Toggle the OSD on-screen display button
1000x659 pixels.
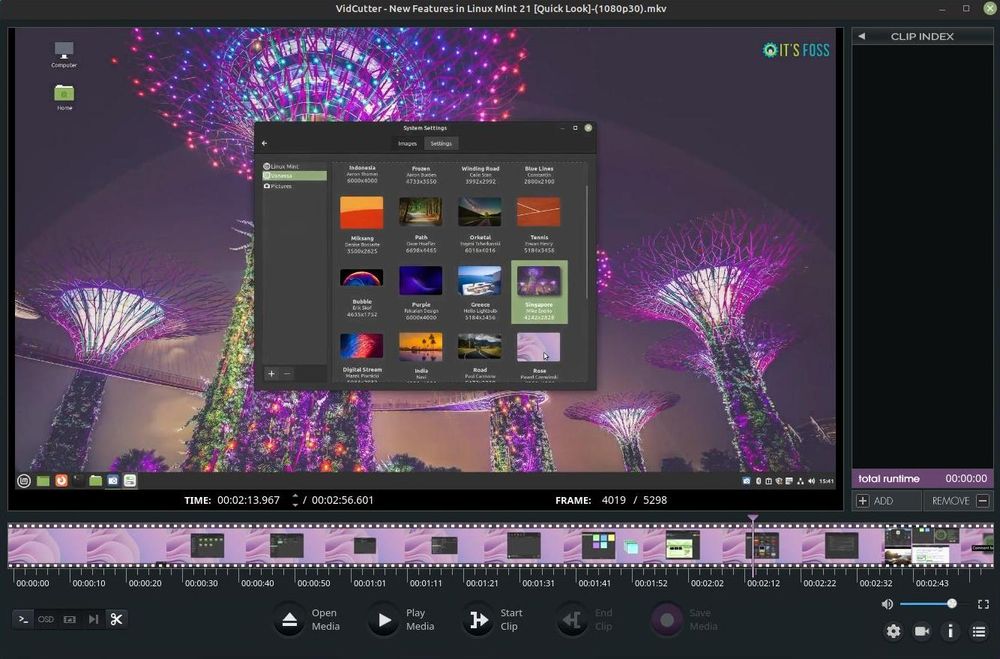[x=45, y=619]
